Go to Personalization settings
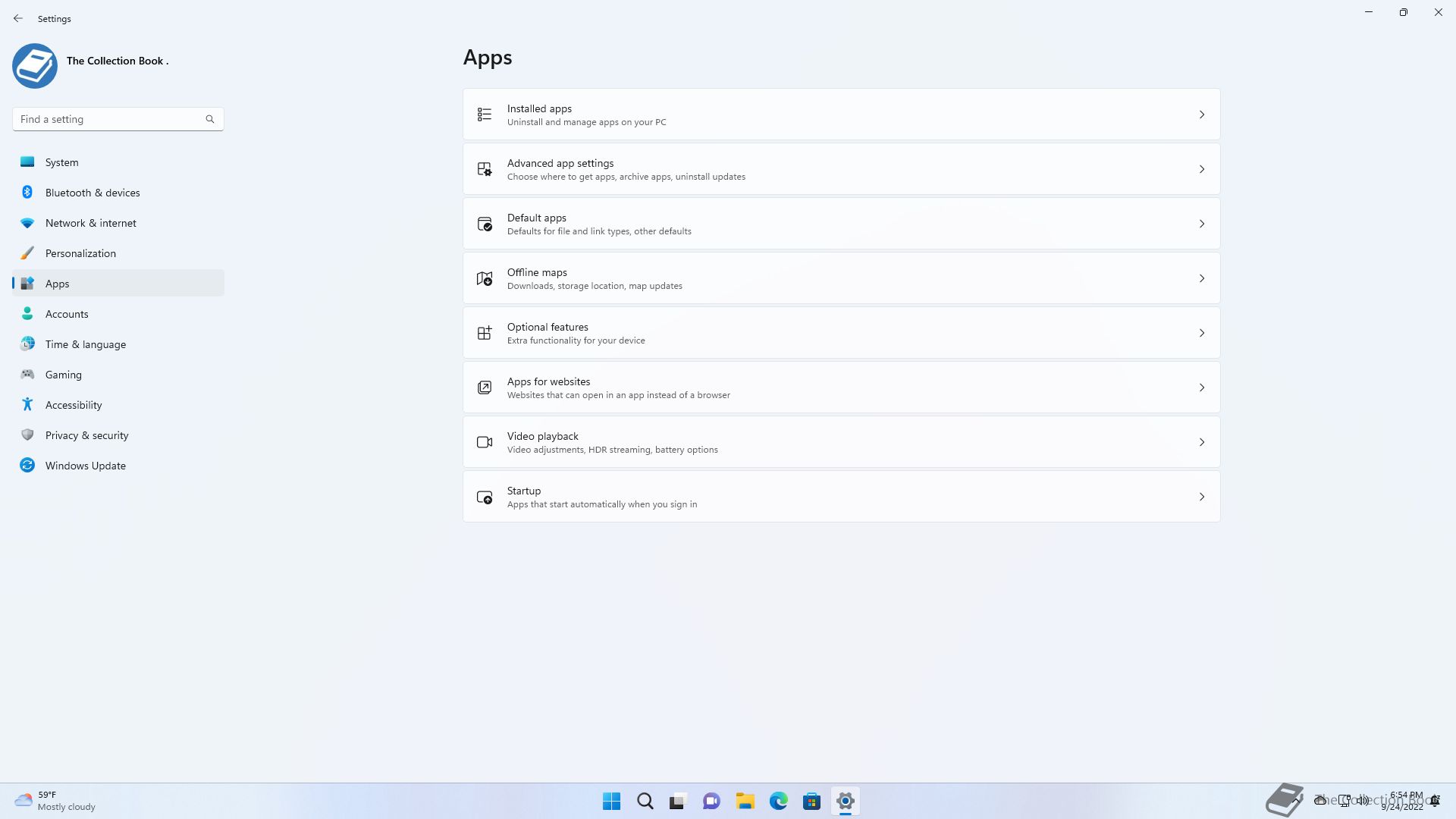This screenshot has width=1456, height=819. [x=80, y=253]
